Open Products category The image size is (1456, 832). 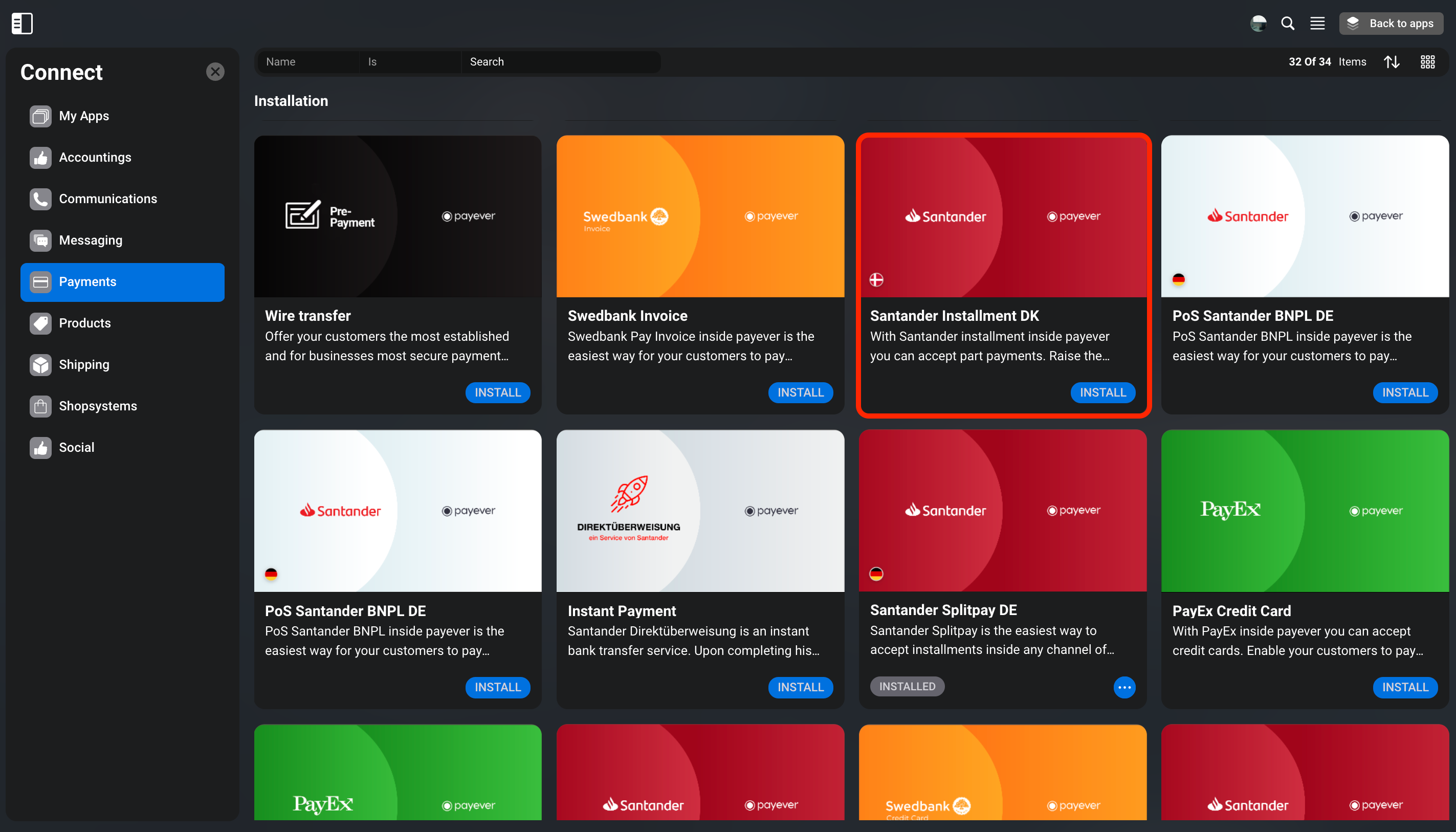(122, 323)
